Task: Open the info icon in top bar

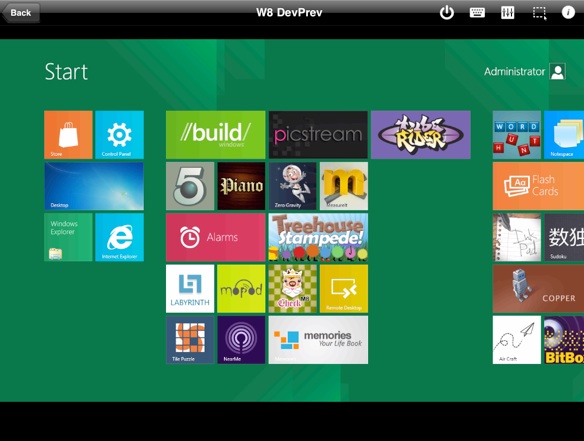Action: coord(568,12)
